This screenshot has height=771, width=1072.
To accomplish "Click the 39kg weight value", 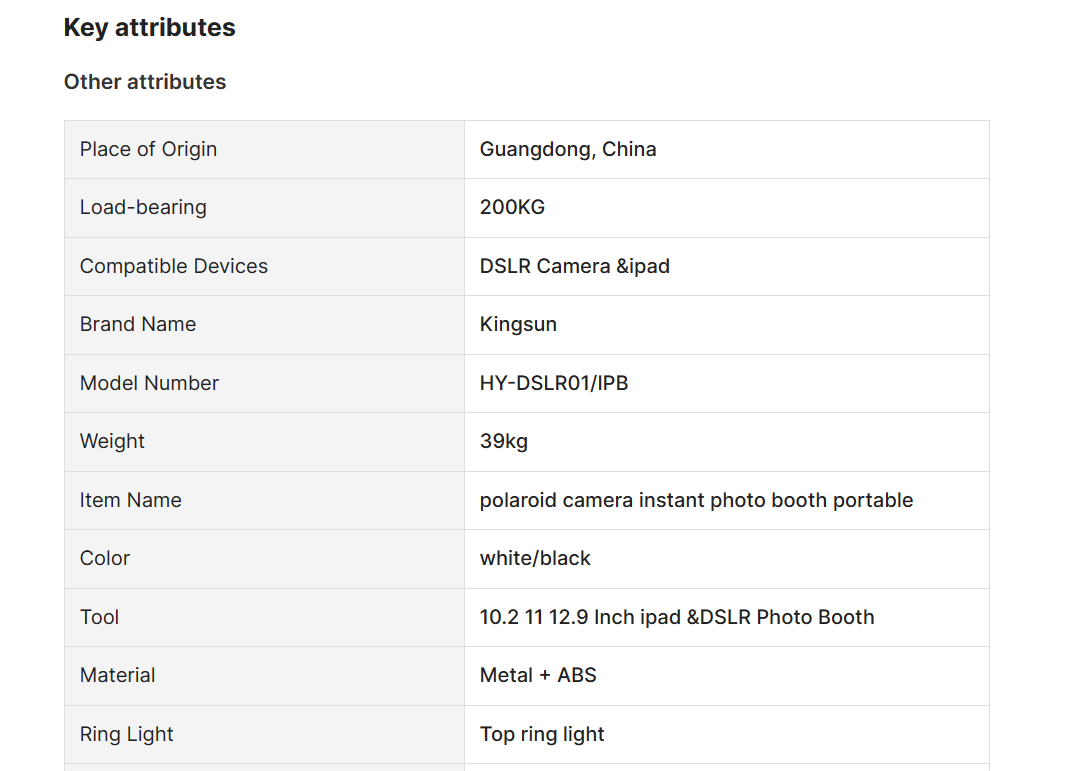I will click(x=504, y=442).
